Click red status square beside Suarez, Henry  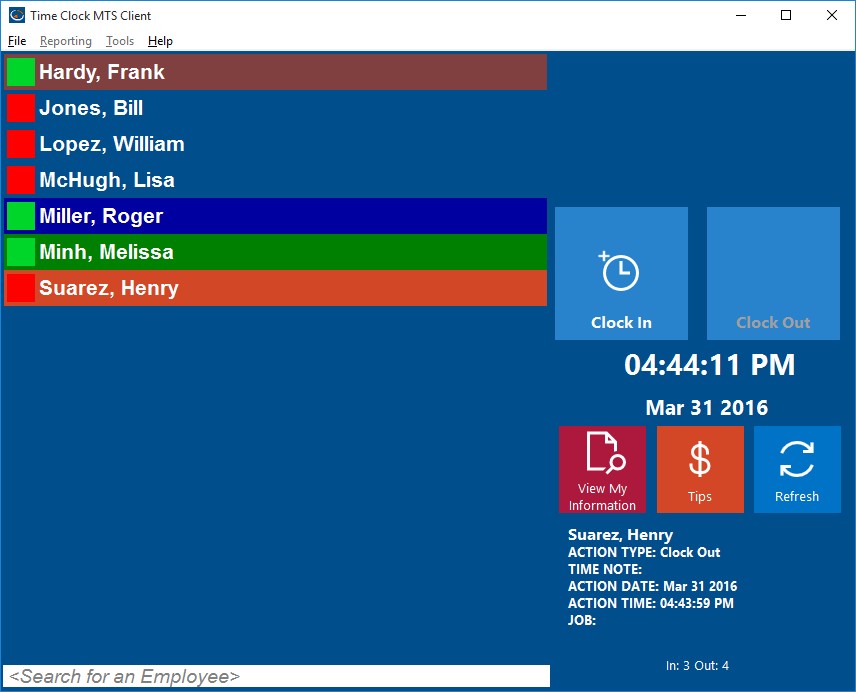(x=21, y=288)
